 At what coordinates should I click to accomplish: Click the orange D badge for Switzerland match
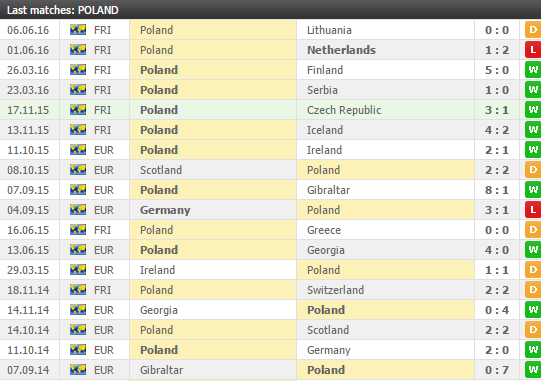[533, 290]
